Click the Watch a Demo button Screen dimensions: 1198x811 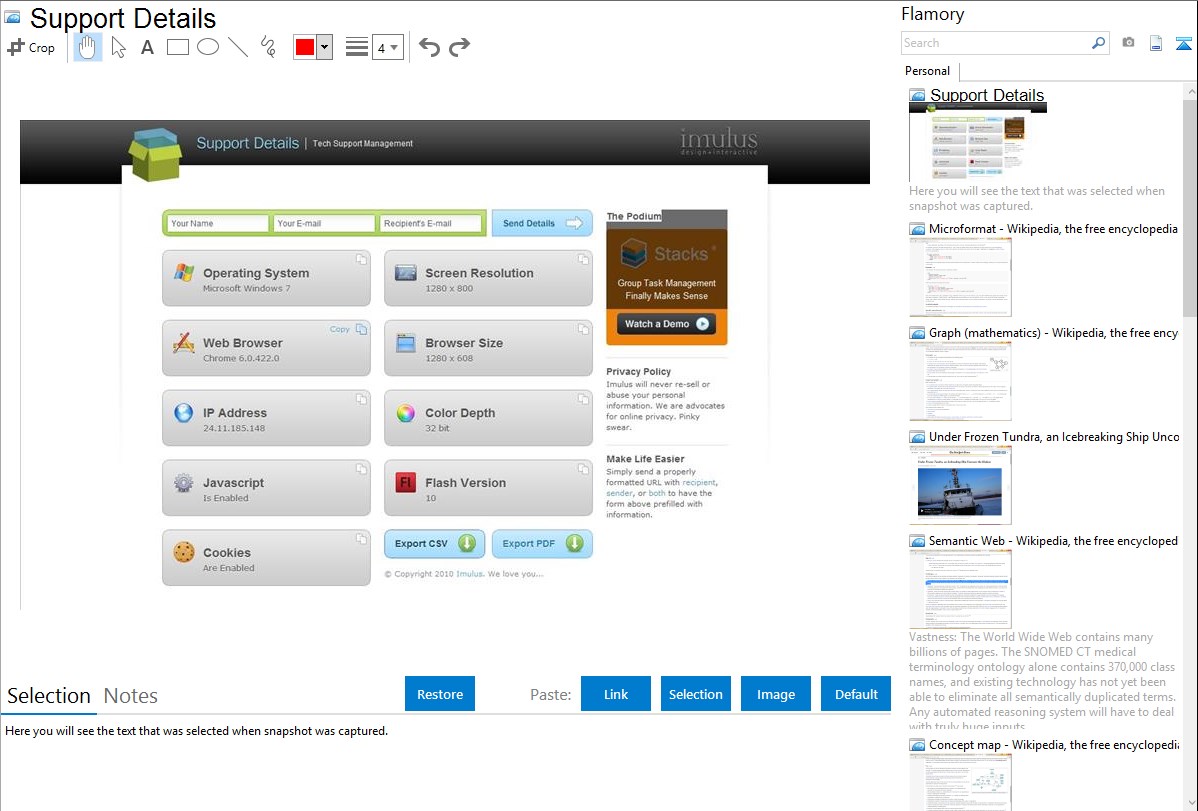pos(666,323)
